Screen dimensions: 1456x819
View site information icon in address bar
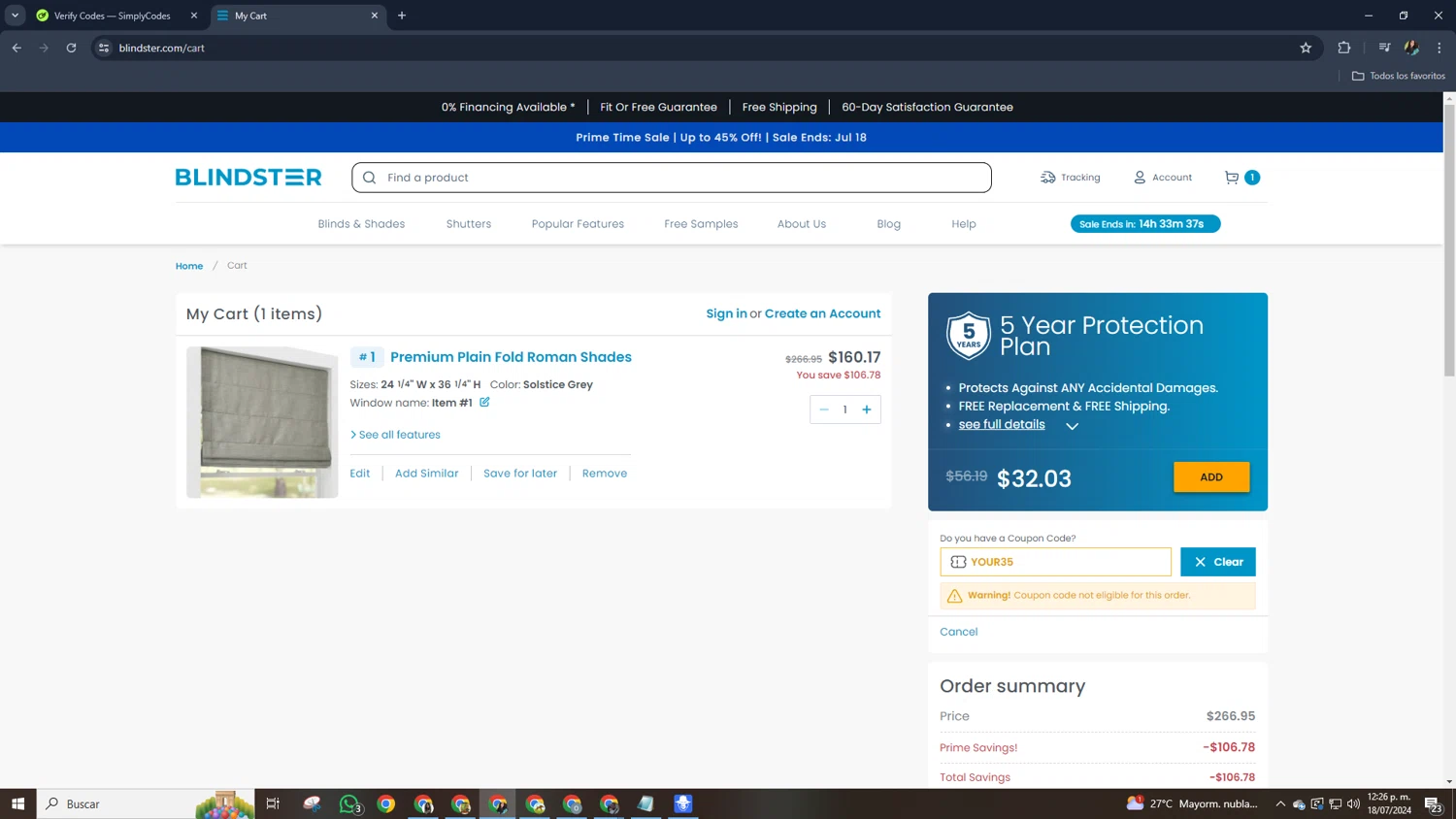point(104,48)
